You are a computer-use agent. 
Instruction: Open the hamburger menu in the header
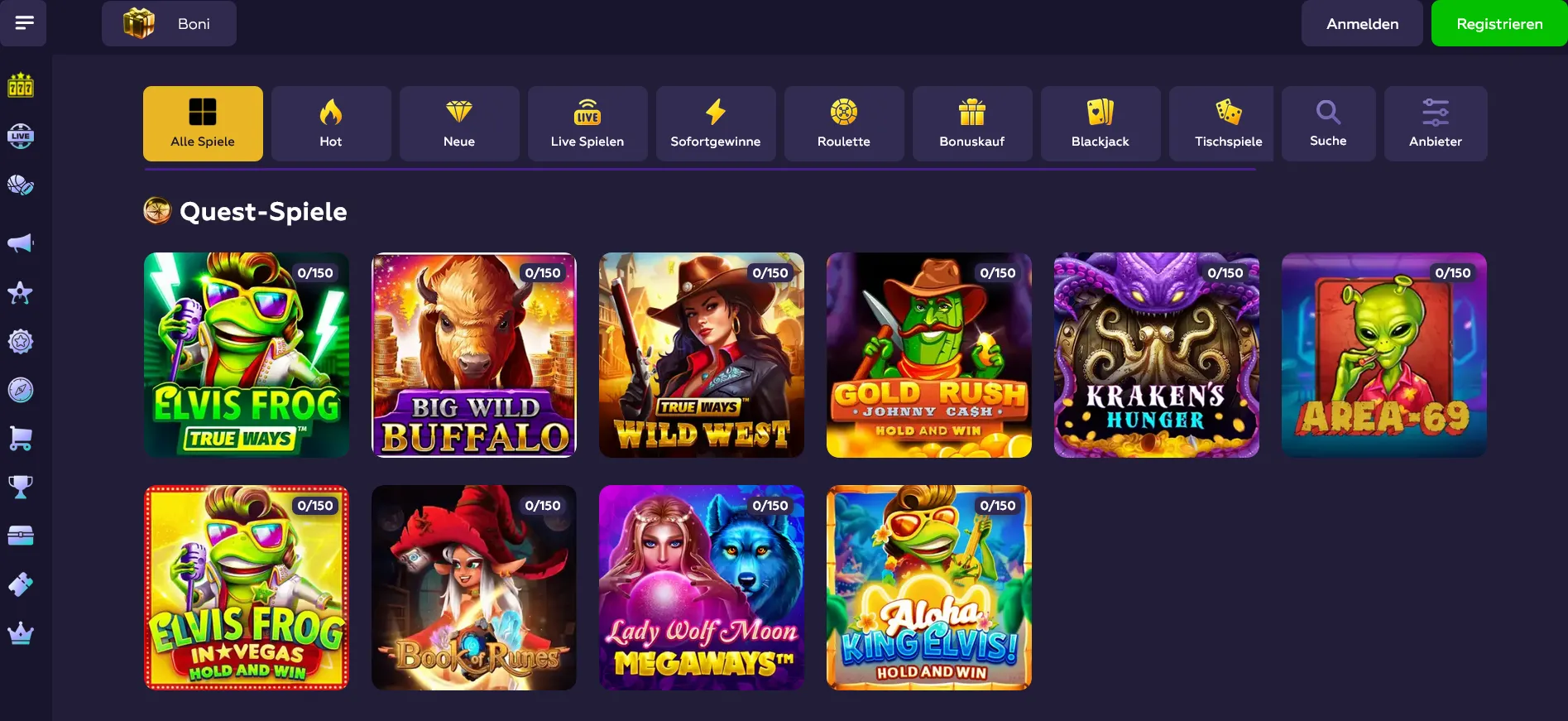pyautogui.click(x=23, y=23)
